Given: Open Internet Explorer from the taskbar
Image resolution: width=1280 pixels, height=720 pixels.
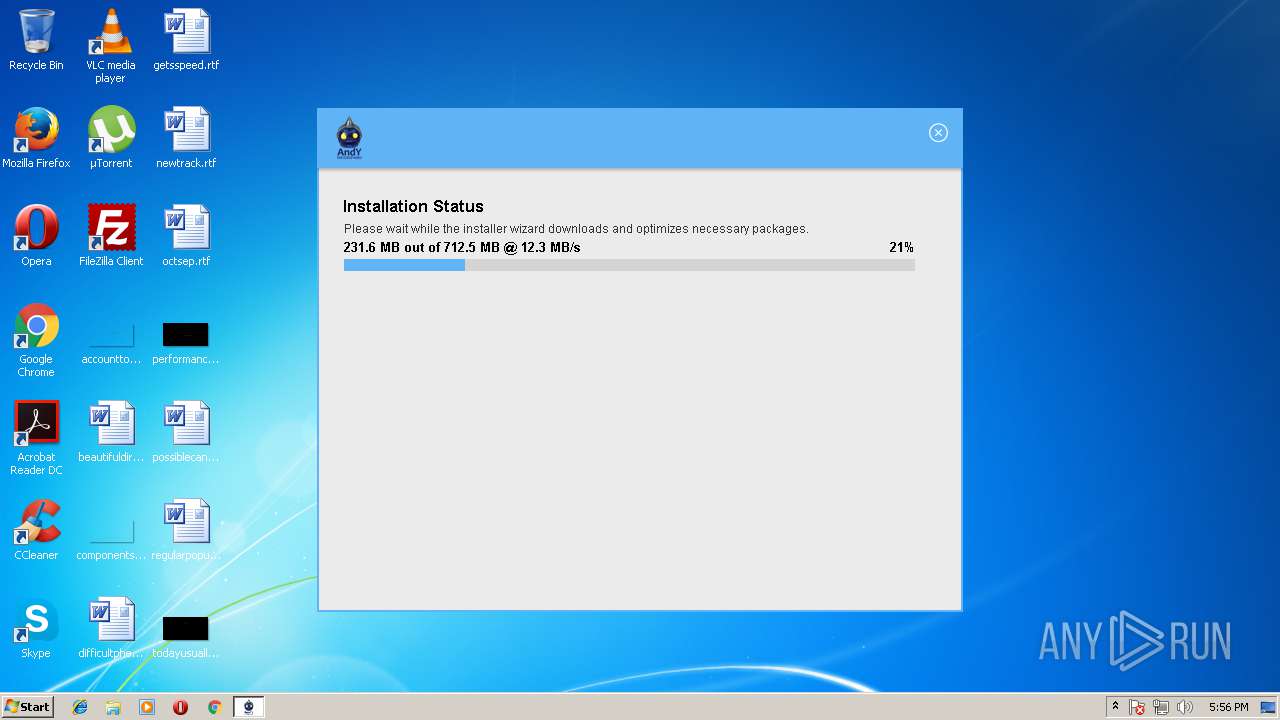Looking at the screenshot, I should pos(80,707).
